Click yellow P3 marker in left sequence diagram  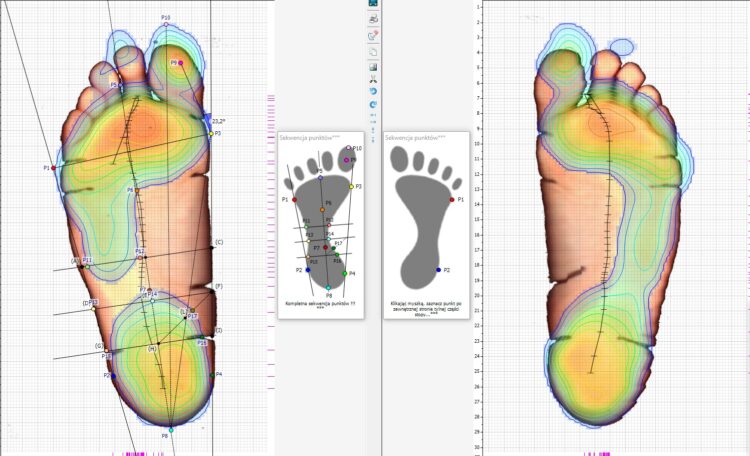click(x=352, y=187)
